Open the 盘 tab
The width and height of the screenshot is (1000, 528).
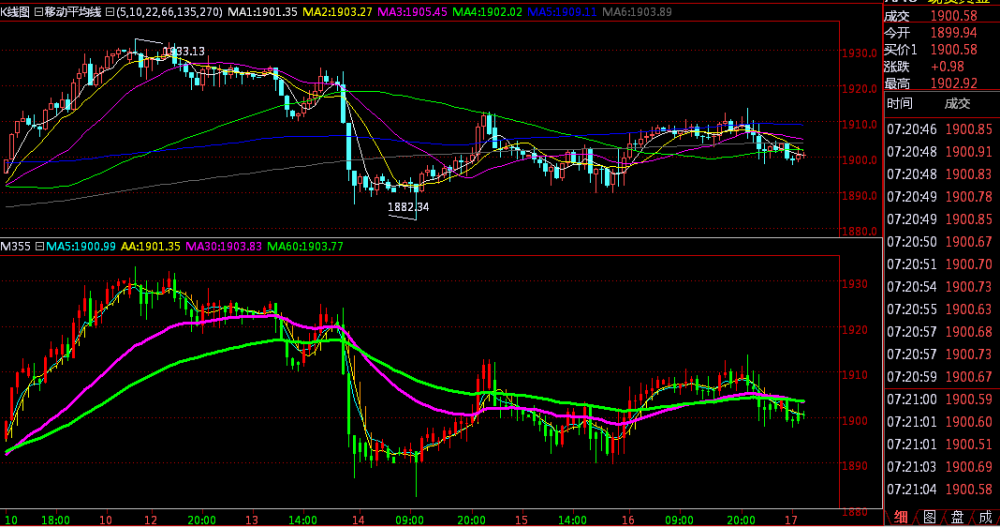[957, 517]
